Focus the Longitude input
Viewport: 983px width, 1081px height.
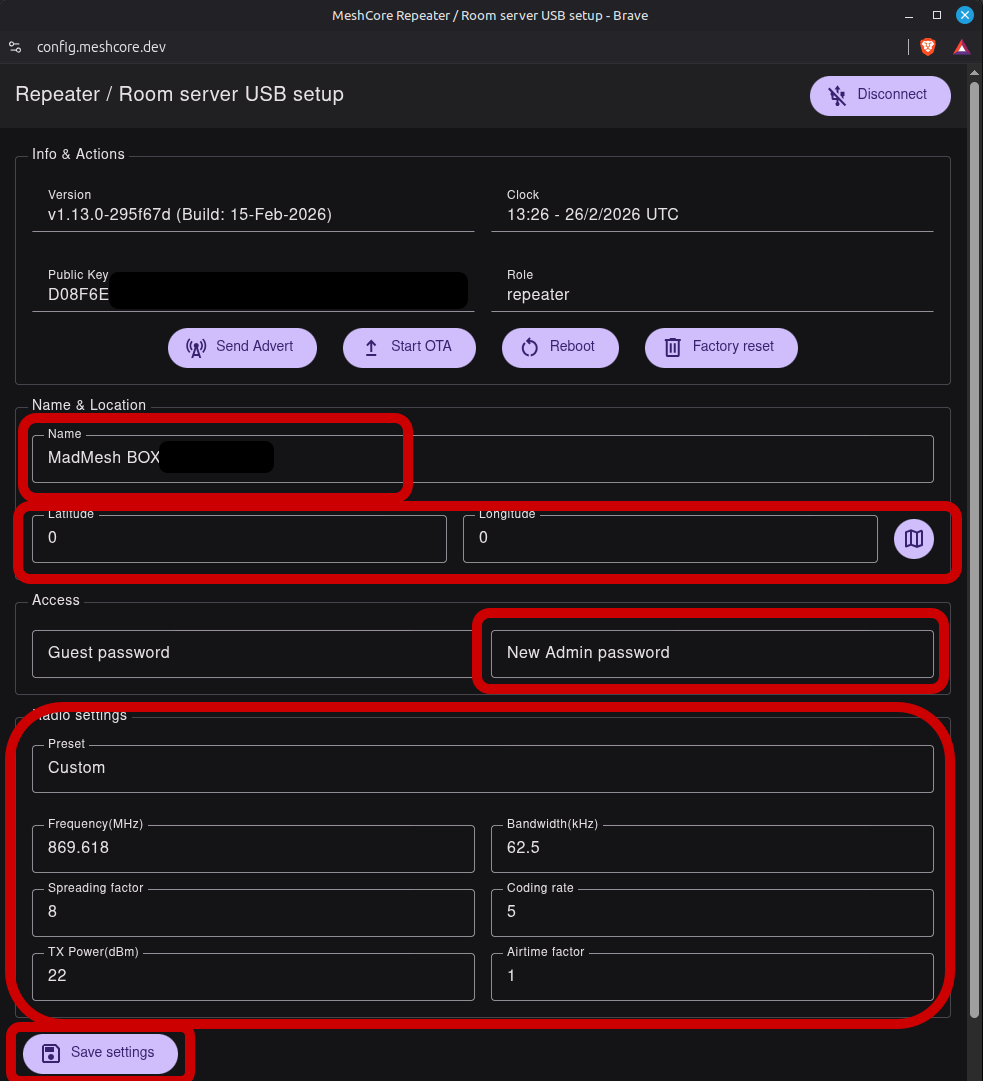point(670,538)
